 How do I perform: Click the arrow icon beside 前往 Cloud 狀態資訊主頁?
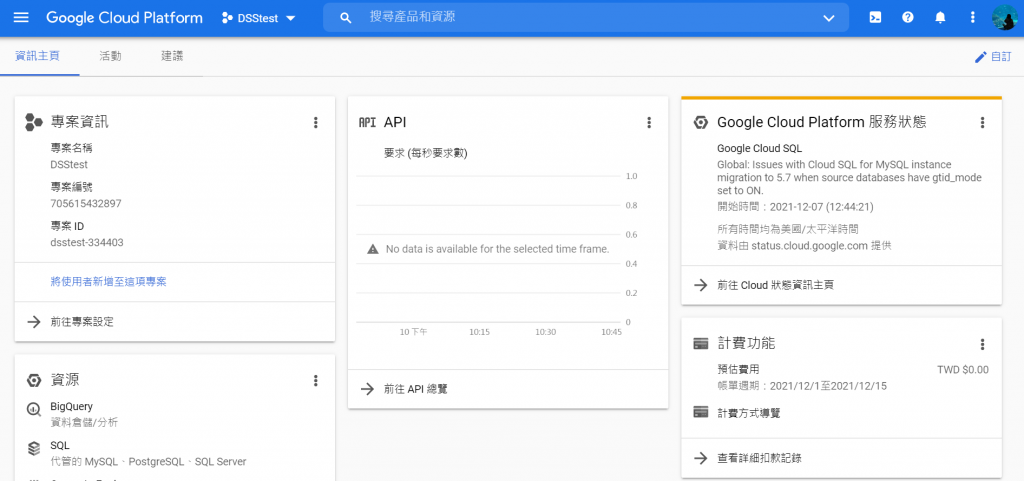[701, 285]
